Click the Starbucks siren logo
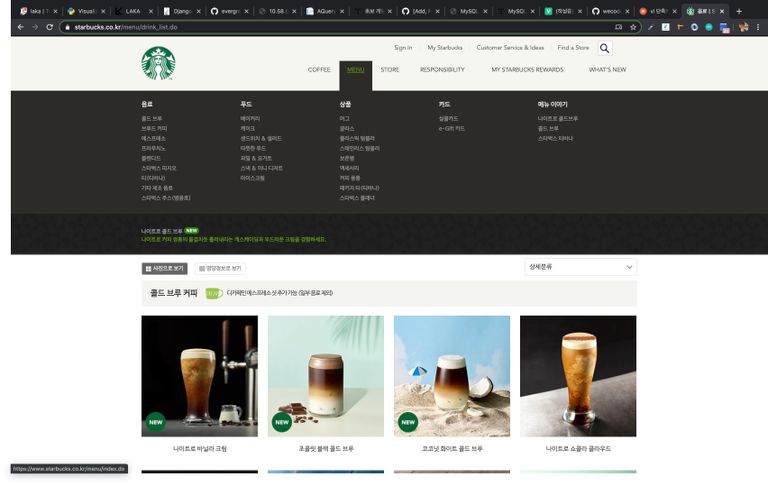768x486 pixels. 158,63
